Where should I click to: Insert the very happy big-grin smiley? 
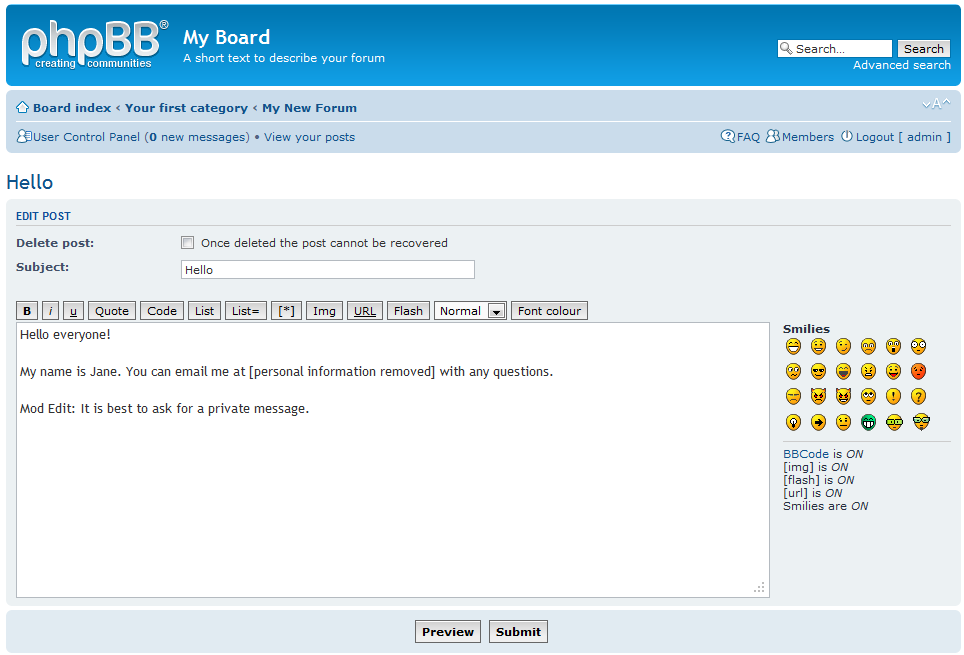pos(793,346)
